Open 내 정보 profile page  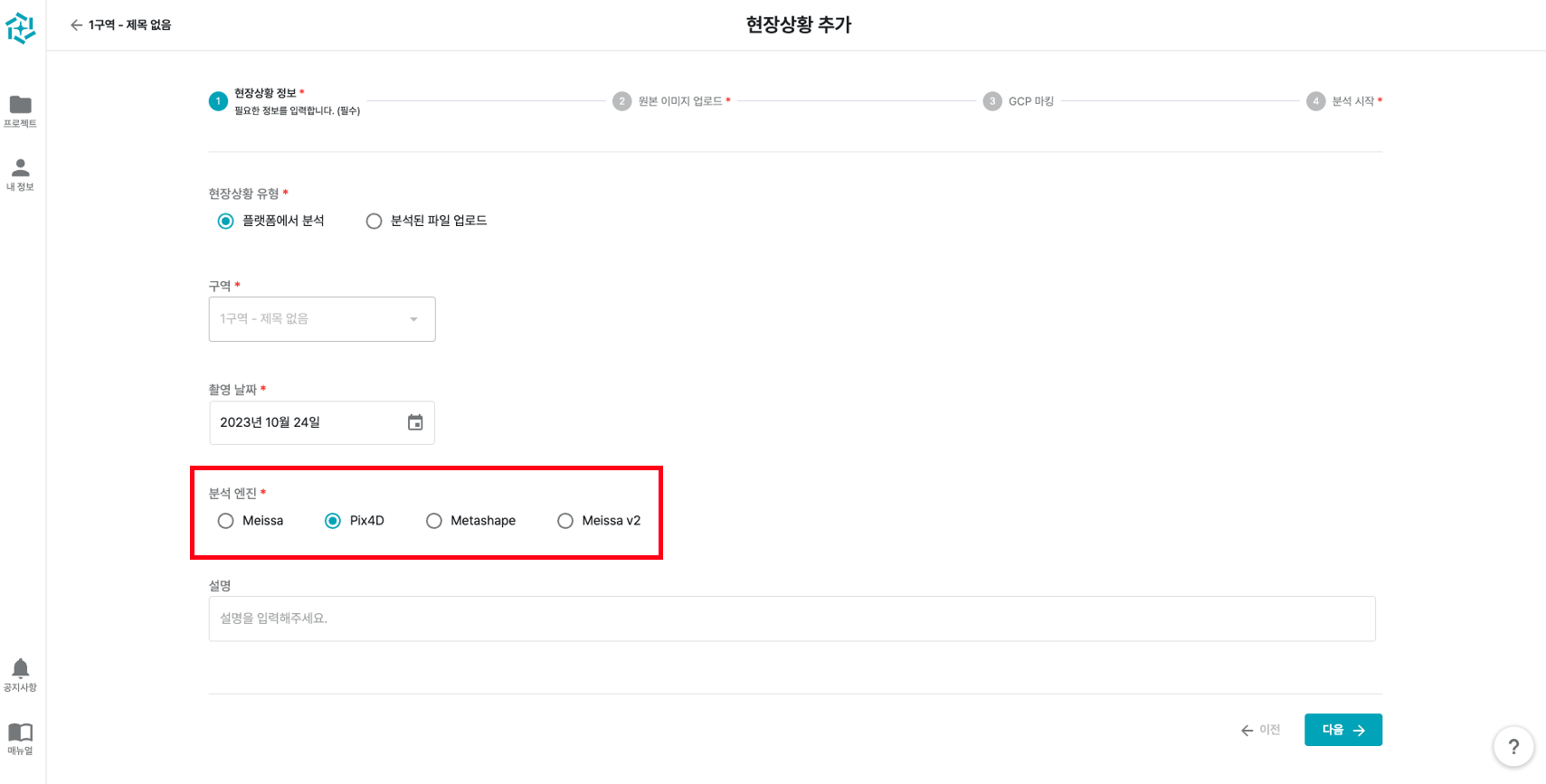pyautogui.click(x=20, y=174)
